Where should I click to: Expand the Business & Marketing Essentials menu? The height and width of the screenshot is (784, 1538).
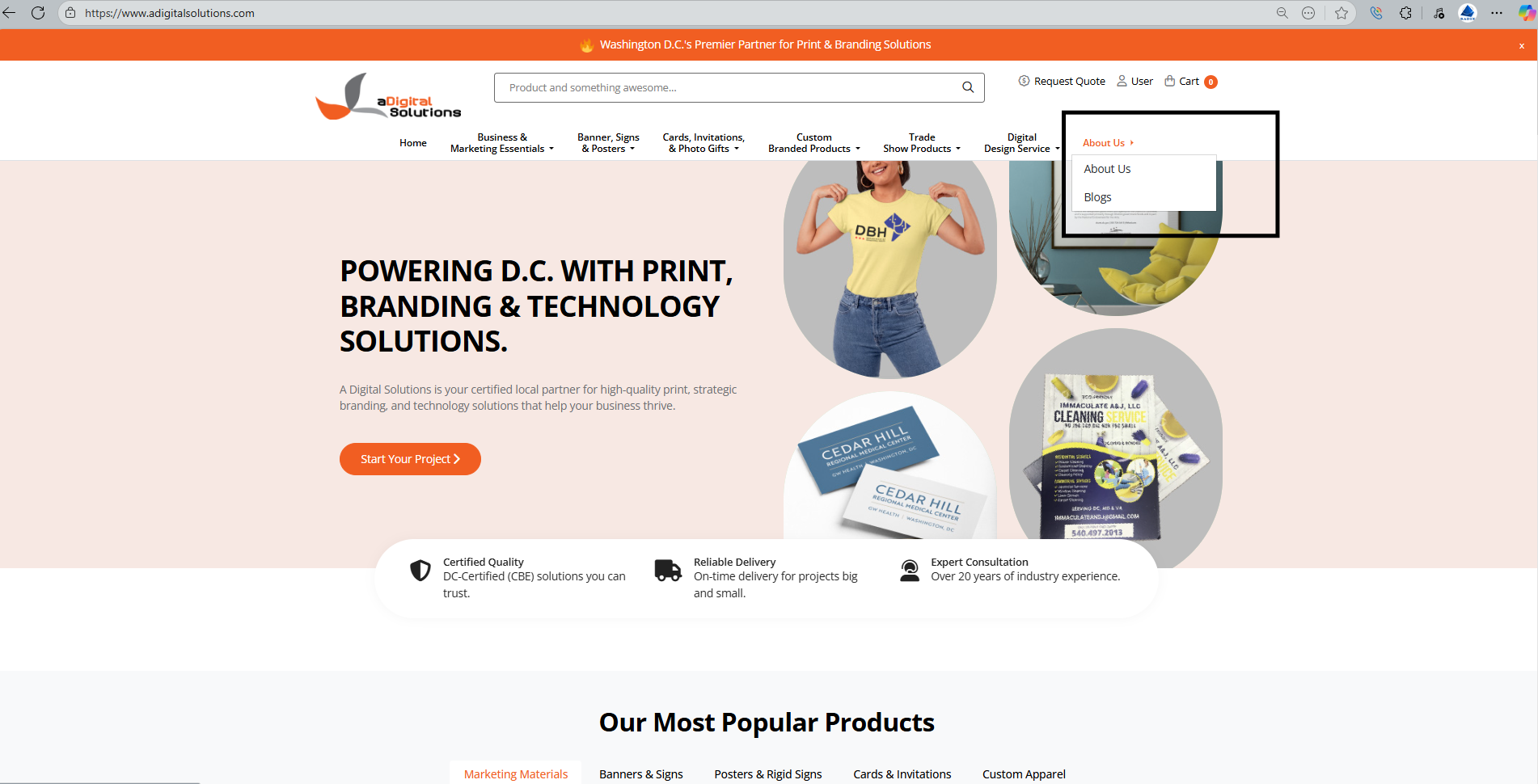(x=501, y=143)
